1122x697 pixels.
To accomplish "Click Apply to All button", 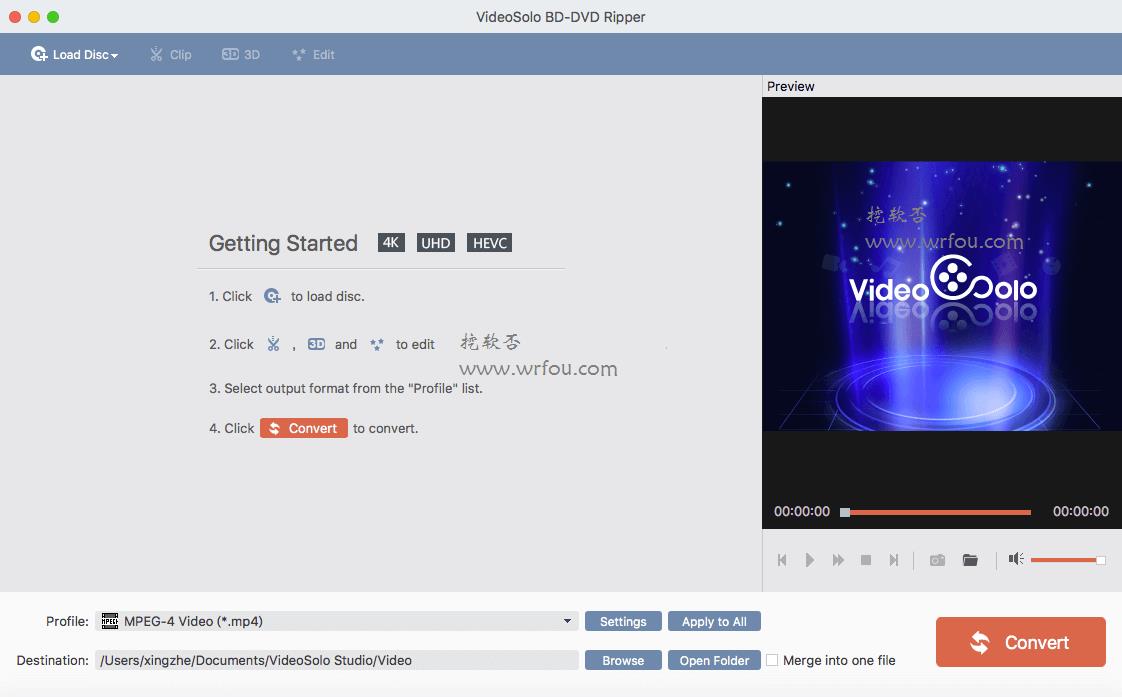I will point(714,621).
